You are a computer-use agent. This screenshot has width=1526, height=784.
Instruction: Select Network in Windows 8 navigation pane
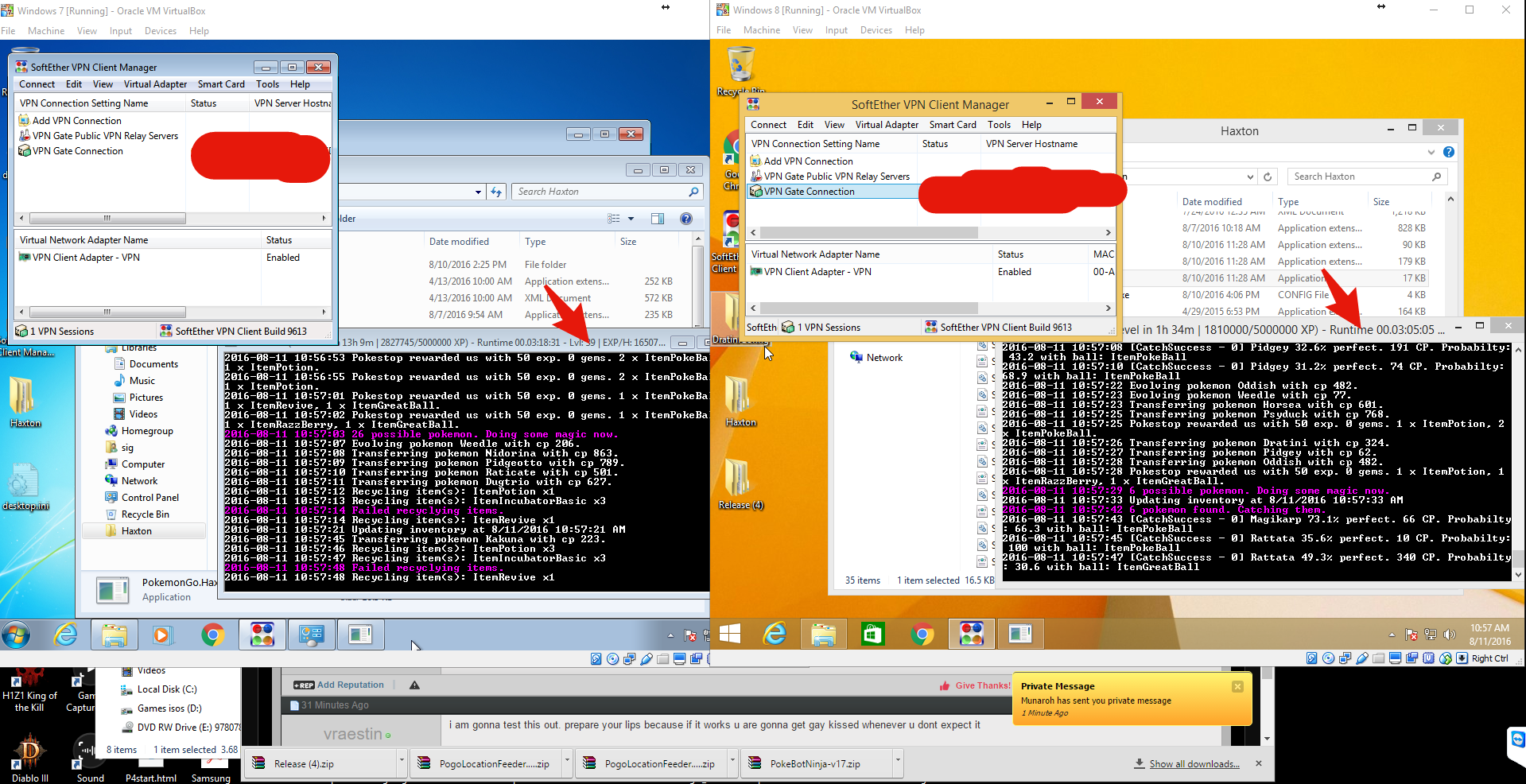(x=884, y=358)
